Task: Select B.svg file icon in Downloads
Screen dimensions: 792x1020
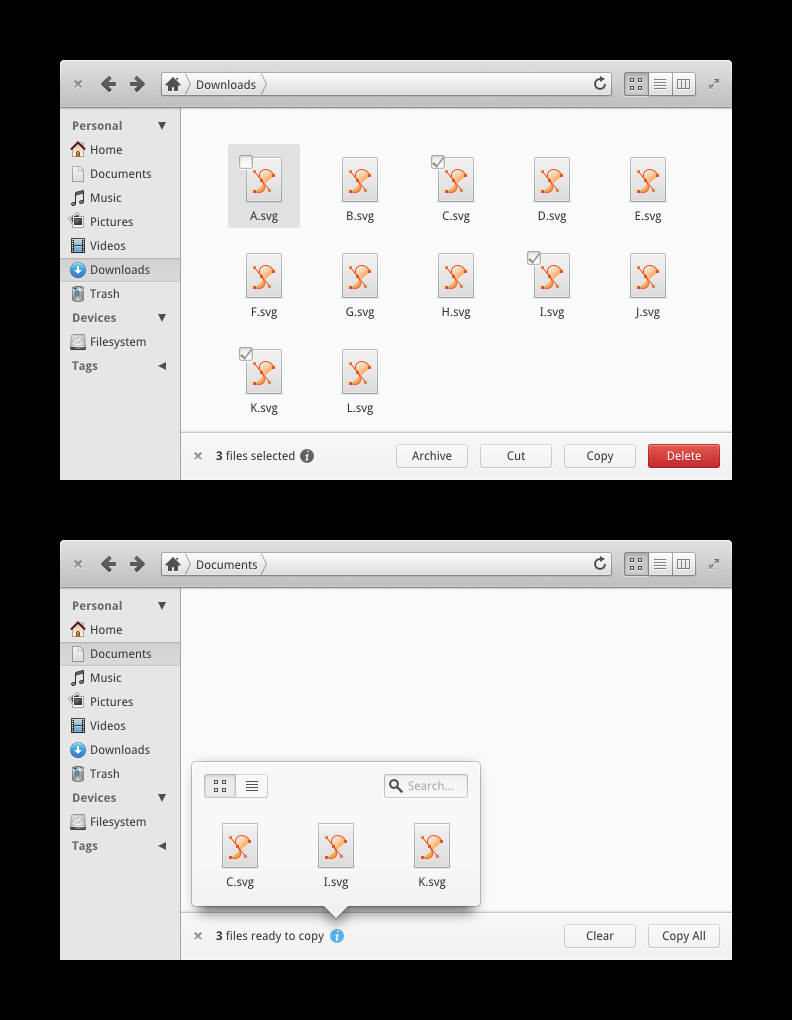Action: [360, 180]
